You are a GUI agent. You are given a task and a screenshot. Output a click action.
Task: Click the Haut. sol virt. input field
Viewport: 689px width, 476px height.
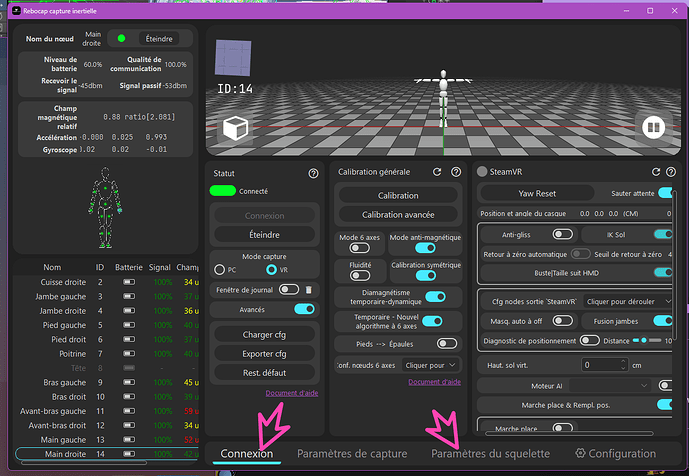click(587, 365)
